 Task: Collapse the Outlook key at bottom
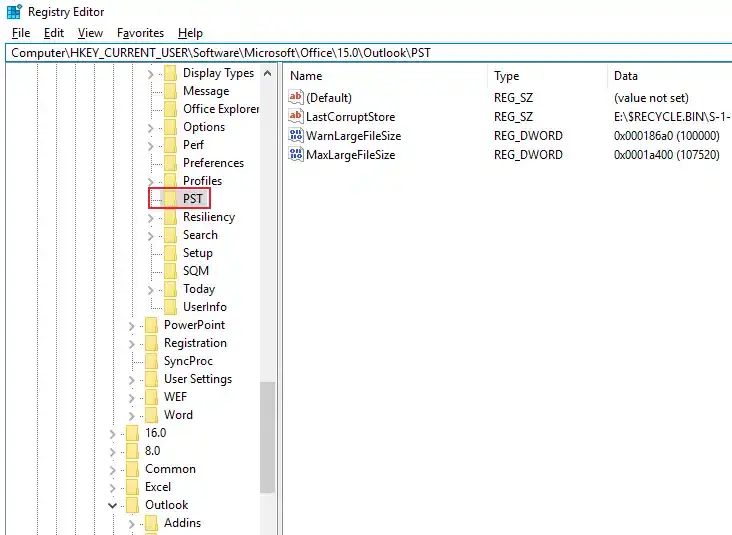coord(113,505)
